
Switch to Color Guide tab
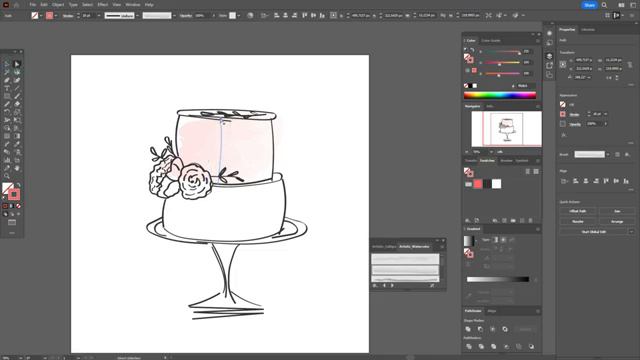(x=491, y=41)
